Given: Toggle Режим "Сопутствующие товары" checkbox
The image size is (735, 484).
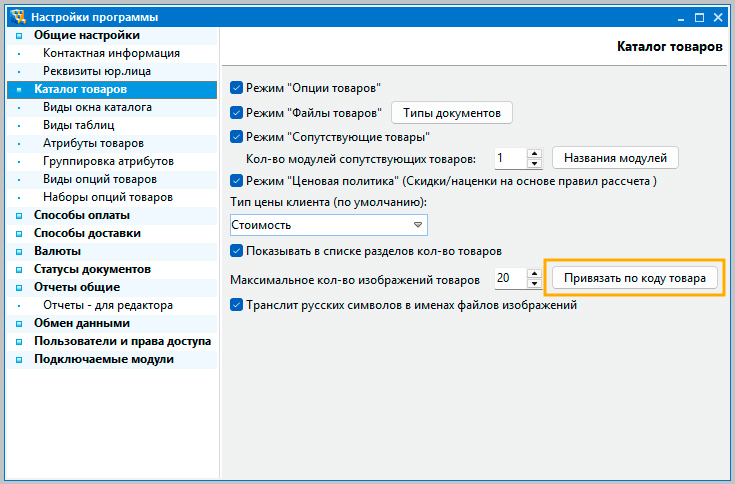Looking at the screenshot, I should [236, 137].
